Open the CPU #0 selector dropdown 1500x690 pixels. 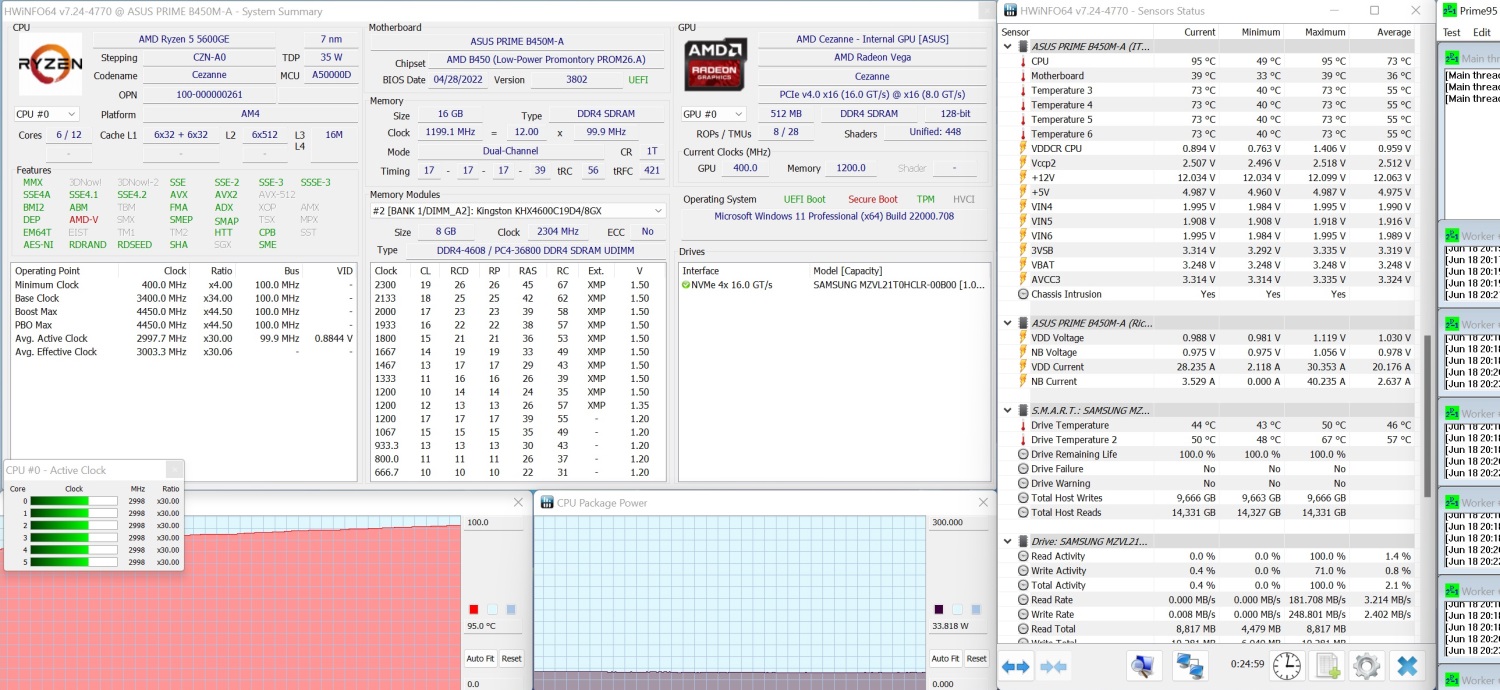(x=46, y=114)
